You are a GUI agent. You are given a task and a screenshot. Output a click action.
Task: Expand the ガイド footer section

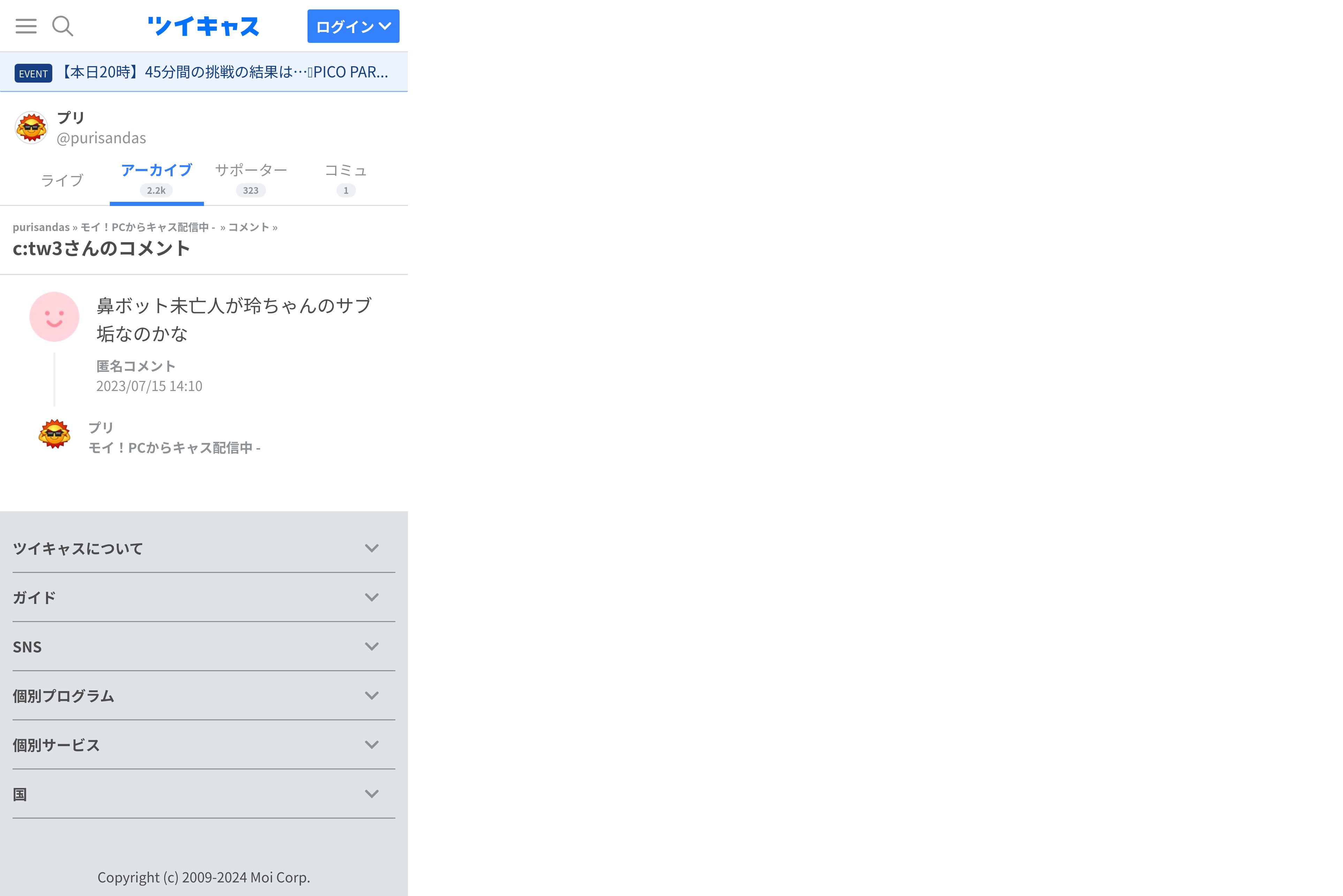point(204,598)
